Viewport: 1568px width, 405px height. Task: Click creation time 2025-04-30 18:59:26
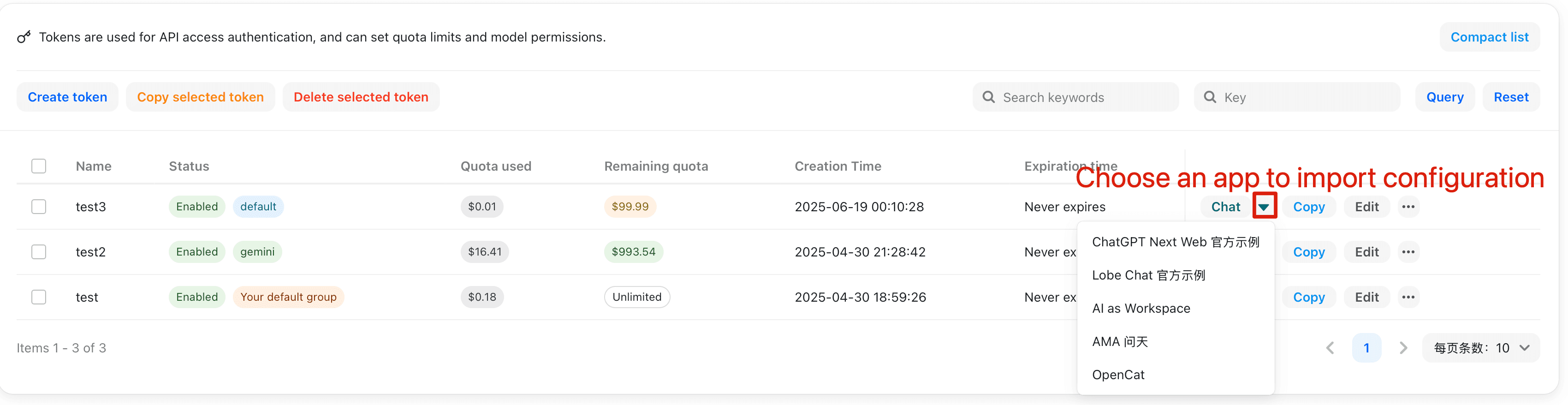pos(860,297)
